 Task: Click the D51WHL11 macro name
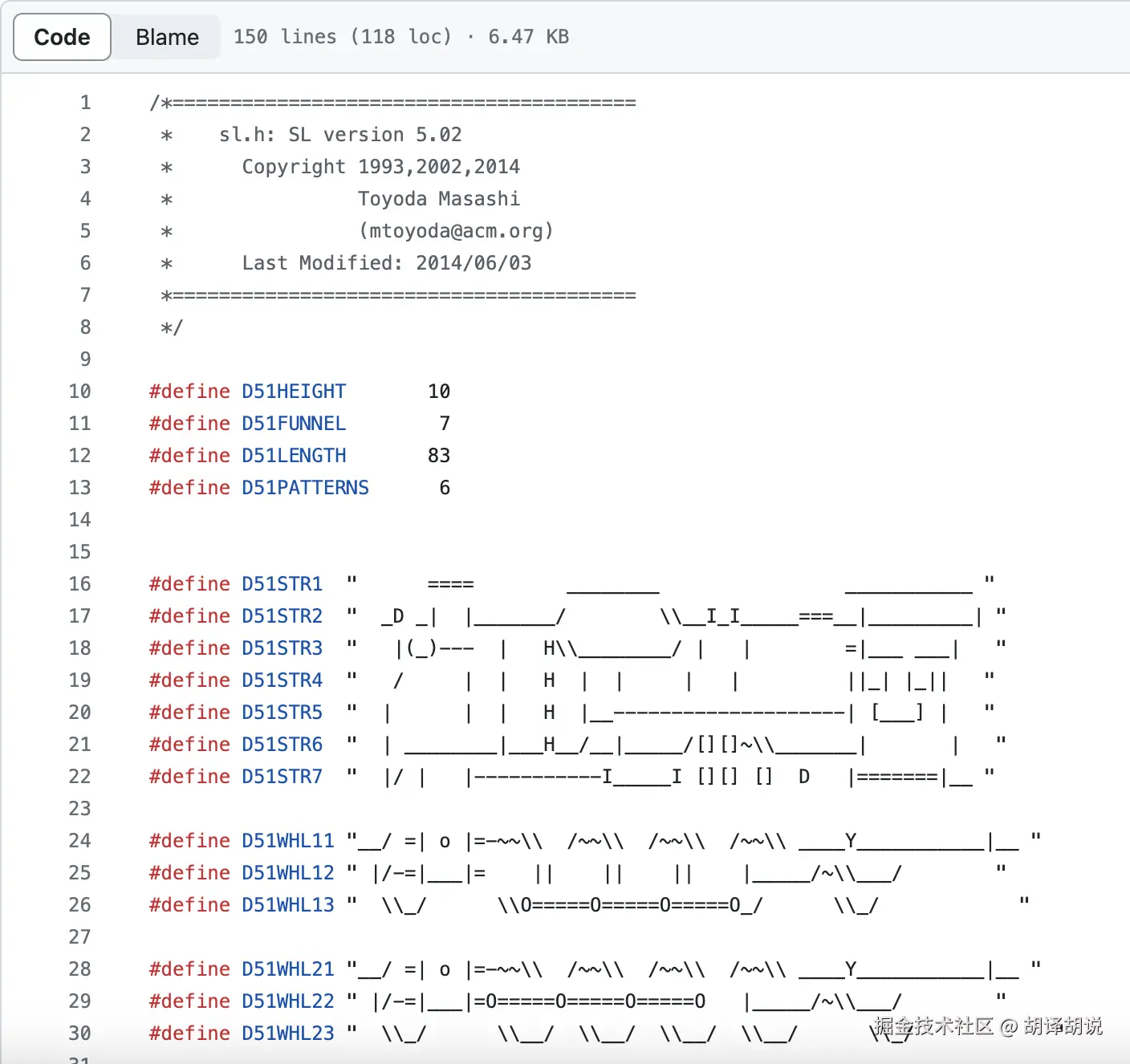click(287, 841)
